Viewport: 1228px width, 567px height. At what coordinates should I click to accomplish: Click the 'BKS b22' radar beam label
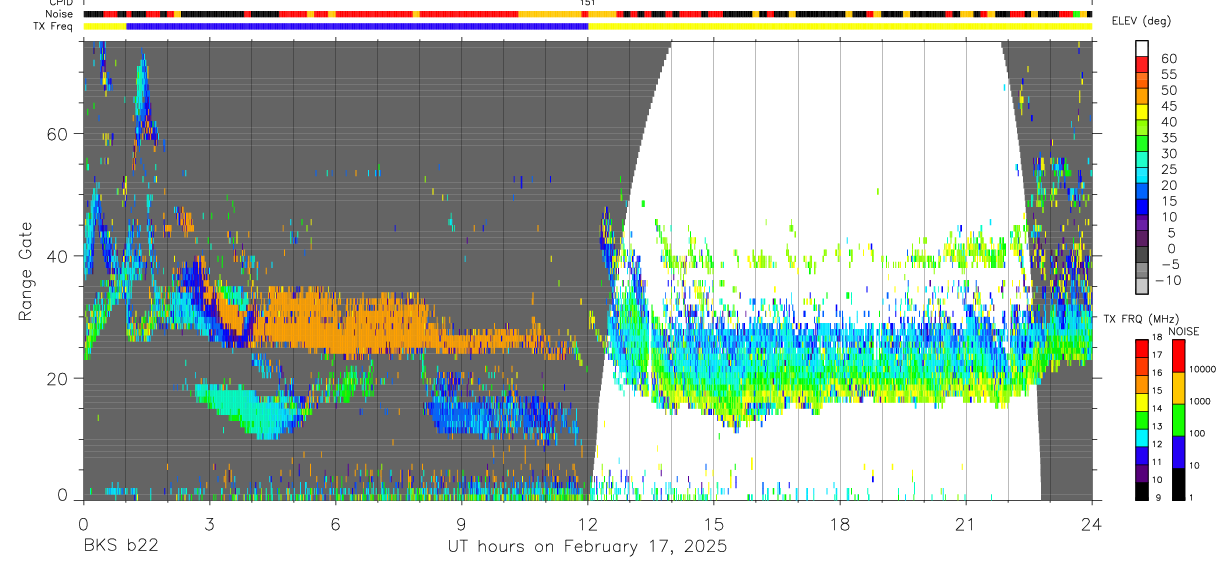point(120,547)
